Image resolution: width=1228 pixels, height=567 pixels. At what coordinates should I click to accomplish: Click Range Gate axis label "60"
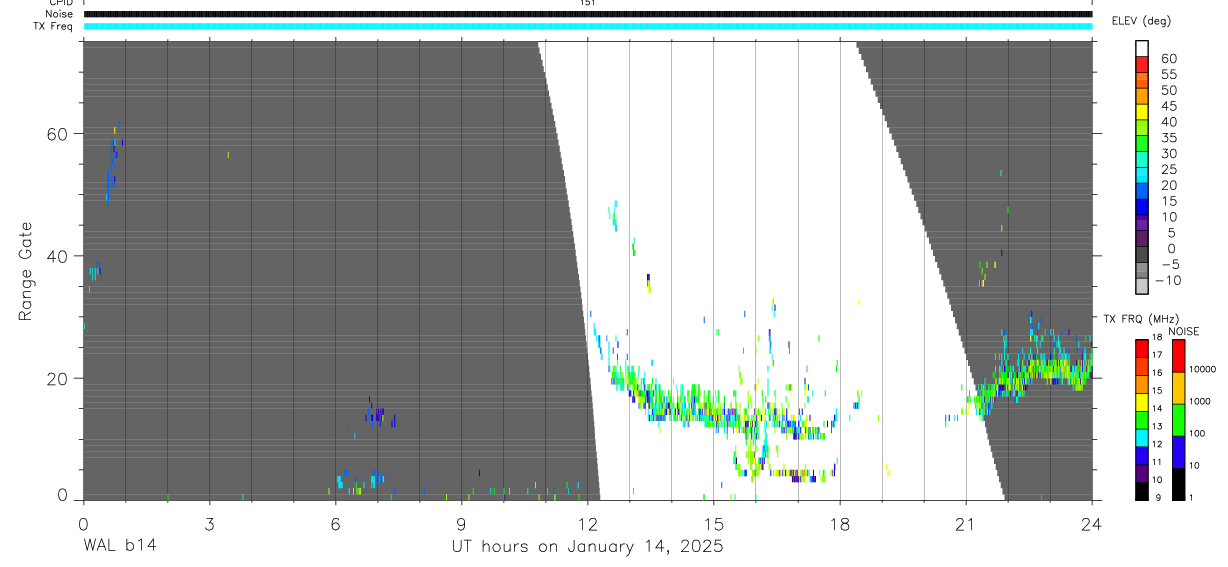[x=57, y=134]
